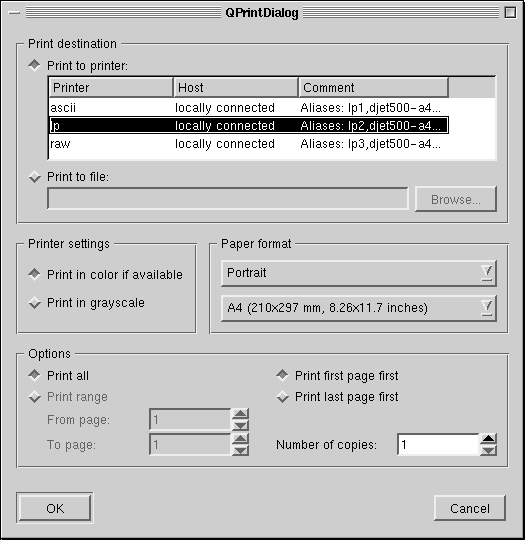Expand the A4 paper size dropdown

click(359, 308)
